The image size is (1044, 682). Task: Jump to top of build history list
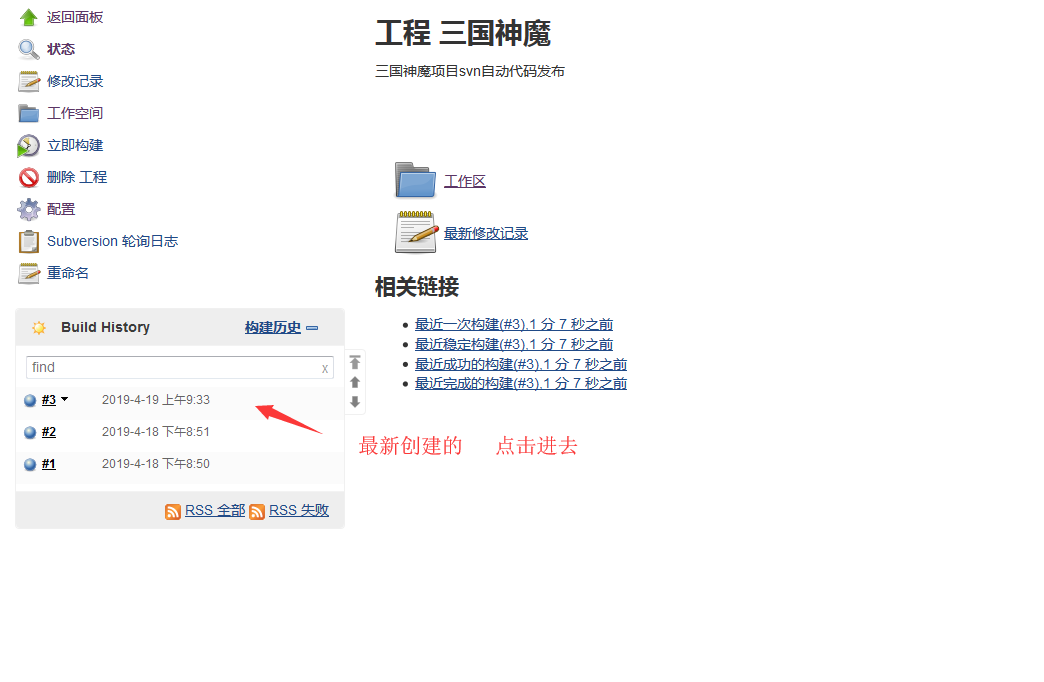[354, 363]
